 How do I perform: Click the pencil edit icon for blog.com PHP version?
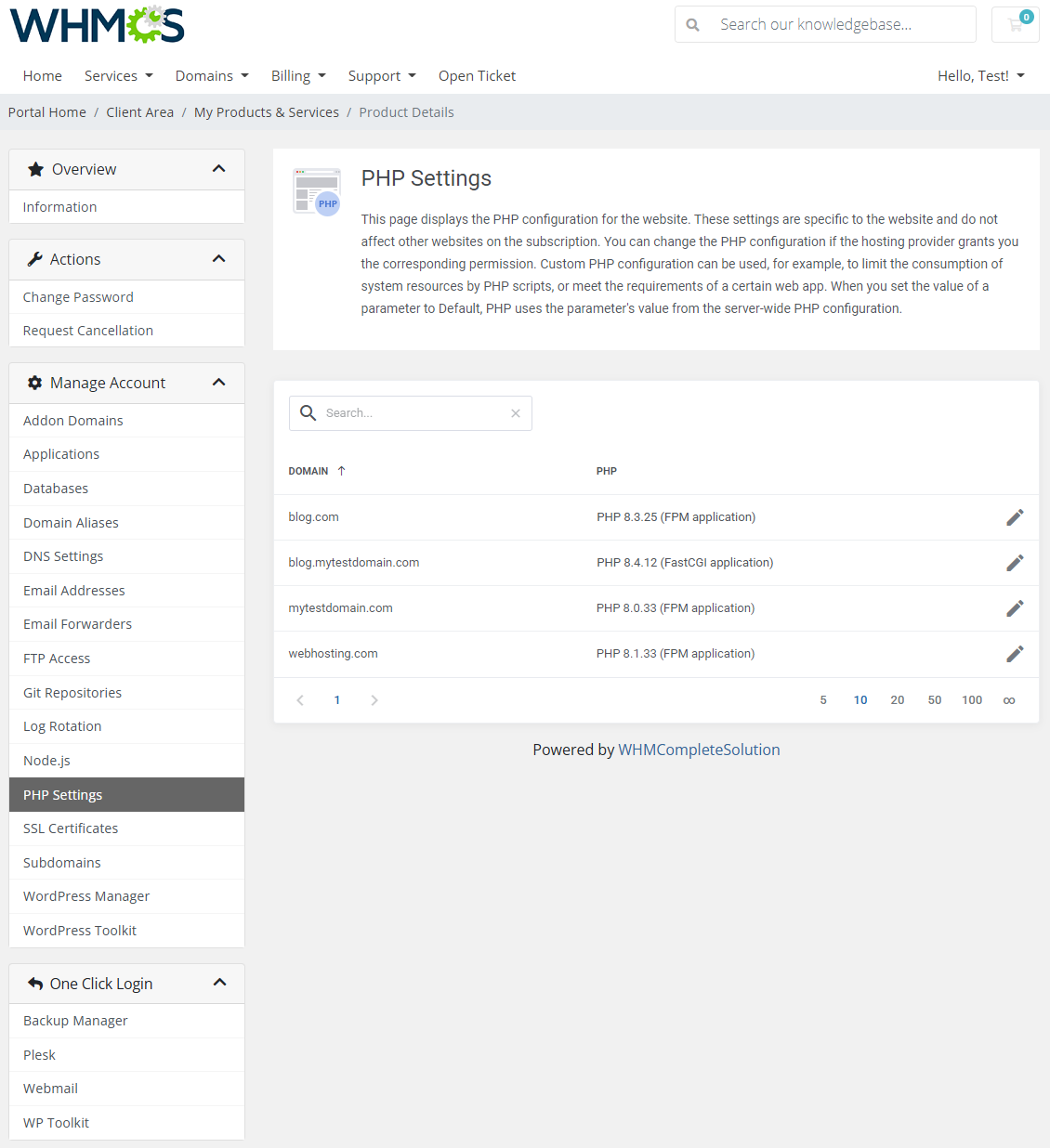click(1015, 517)
